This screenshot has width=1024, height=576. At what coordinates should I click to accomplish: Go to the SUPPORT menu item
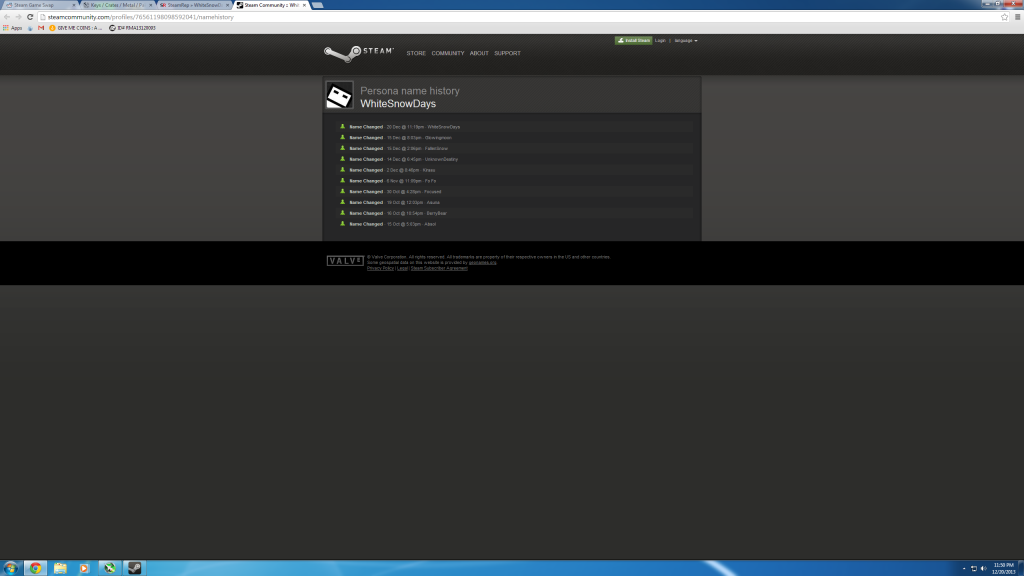507,53
